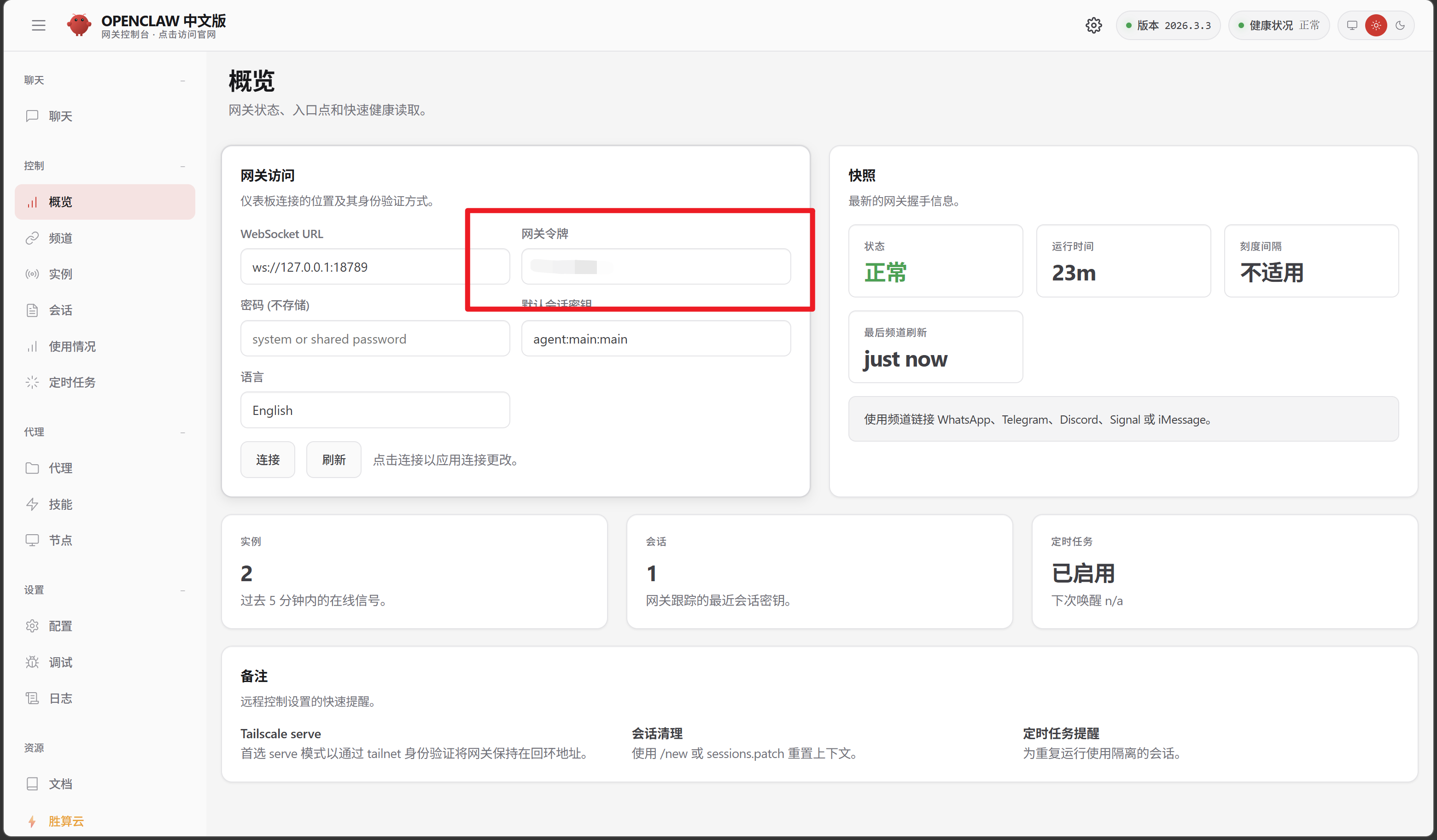This screenshot has height=840, width=1437.
Task: Open the 语言 English dropdown
Action: pyautogui.click(x=374, y=410)
